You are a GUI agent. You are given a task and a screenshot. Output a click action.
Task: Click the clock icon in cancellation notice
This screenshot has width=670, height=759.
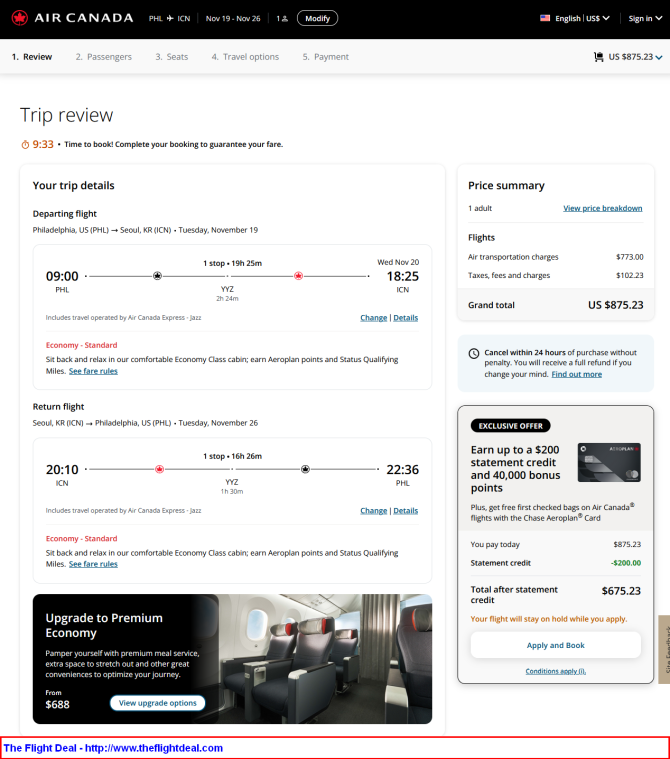tap(474, 353)
